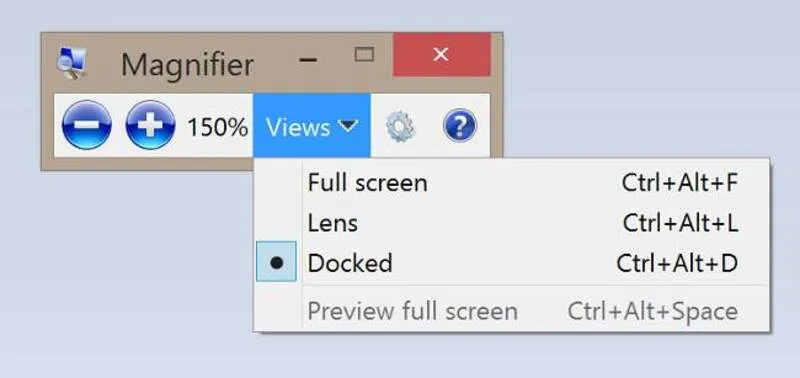Click the selected bullet beside Docked
This screenshot has height=378, width=800.
click(x=277, y=262)
